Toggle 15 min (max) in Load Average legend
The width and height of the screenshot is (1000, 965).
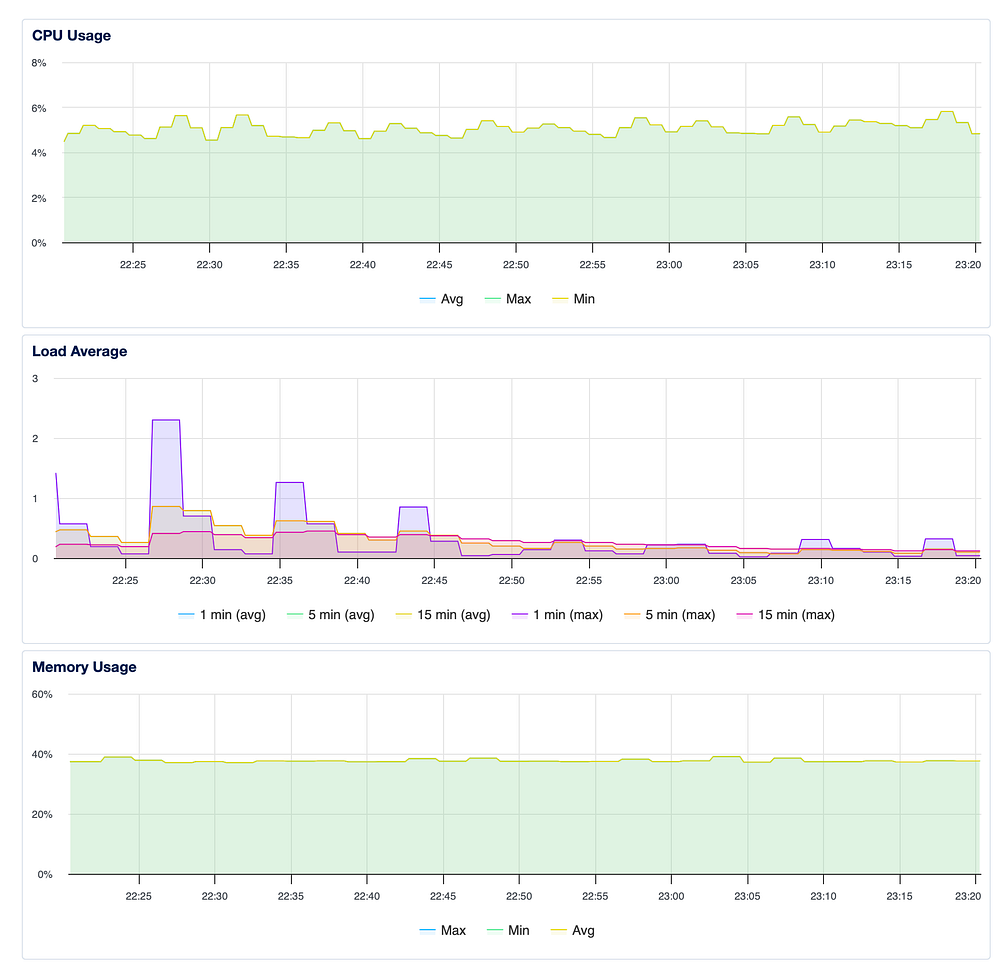[786, 614]
